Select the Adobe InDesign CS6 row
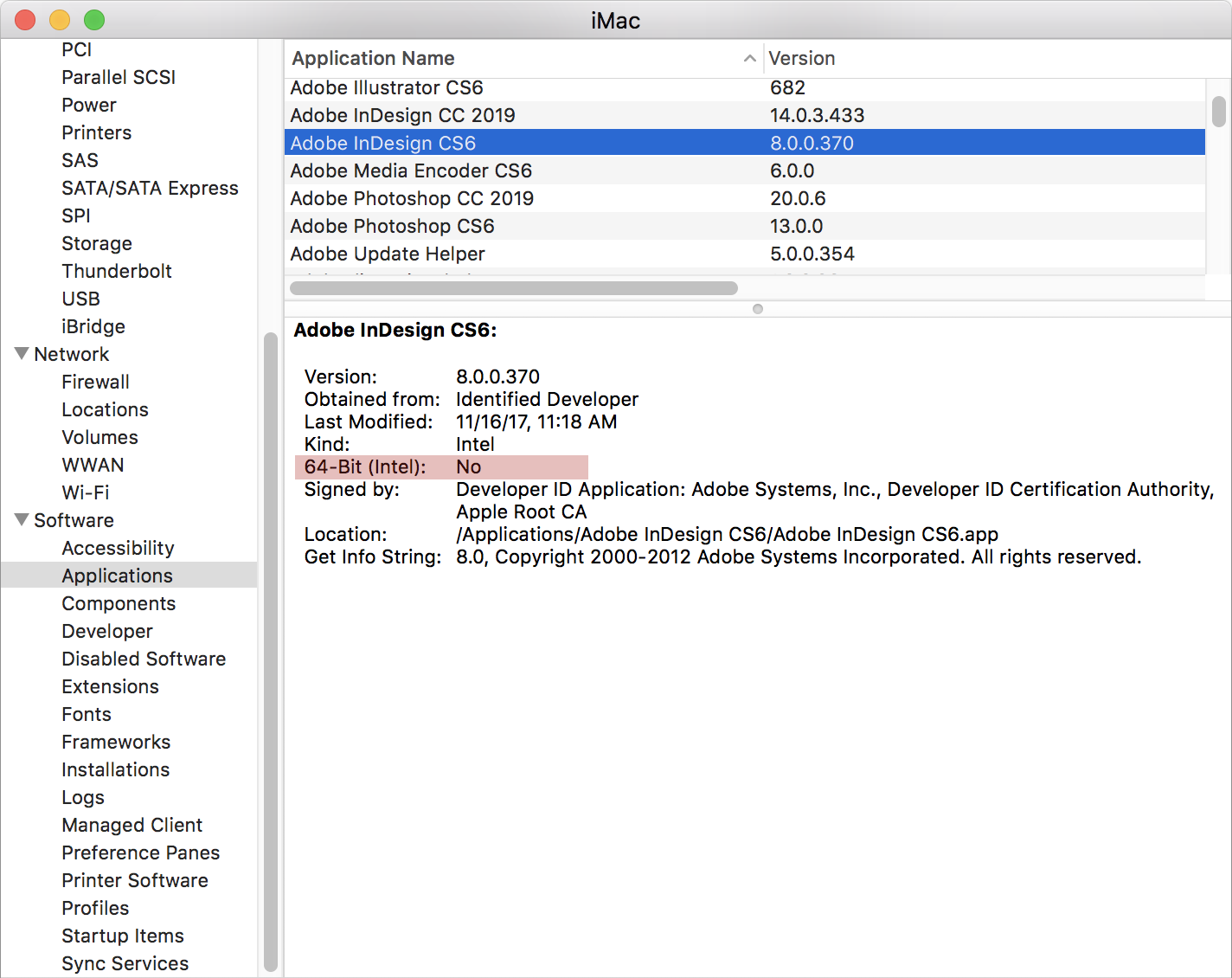 (x=744, y=143)
